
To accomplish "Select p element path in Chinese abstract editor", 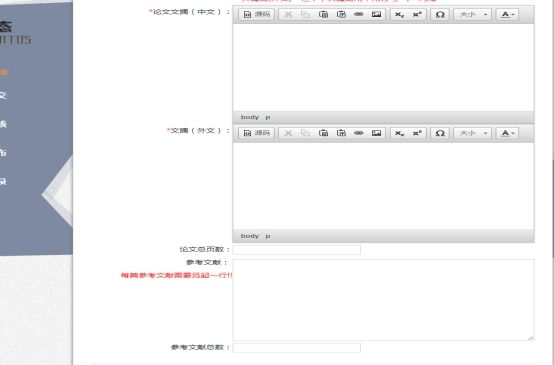I will (268, 117).
